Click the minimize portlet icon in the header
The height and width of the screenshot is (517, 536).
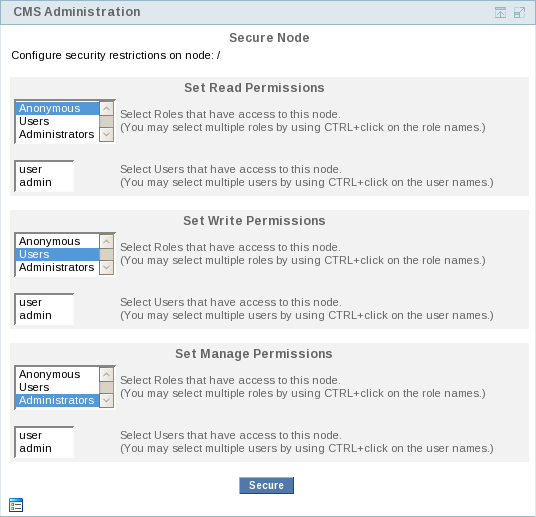[500, 12]
